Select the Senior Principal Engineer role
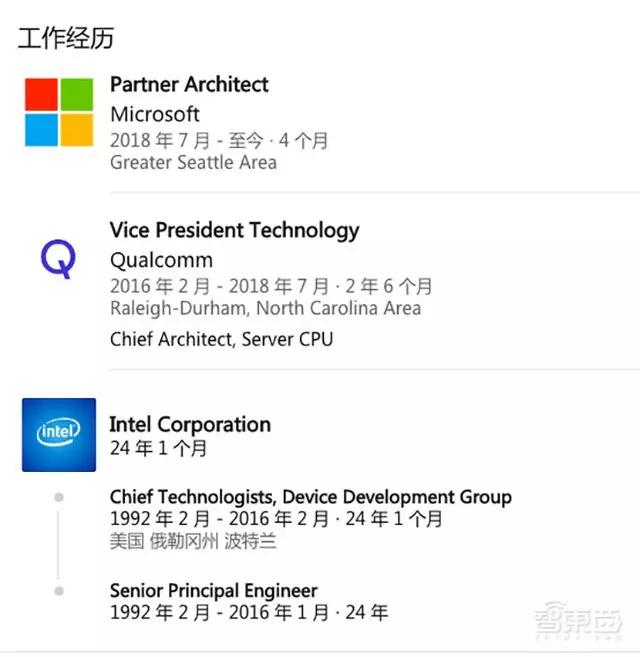Image resolution: width=640 pixels, height=657 pixels. pyautogui.click(x=214, y=590)
